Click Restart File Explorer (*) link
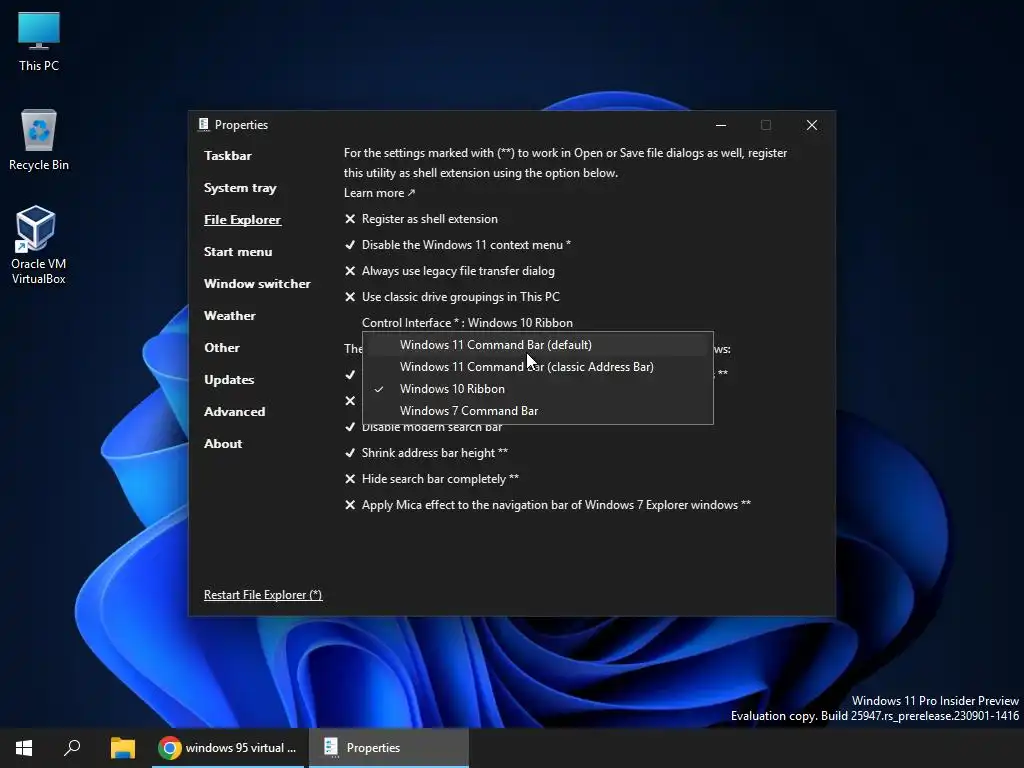 [263, 595]
